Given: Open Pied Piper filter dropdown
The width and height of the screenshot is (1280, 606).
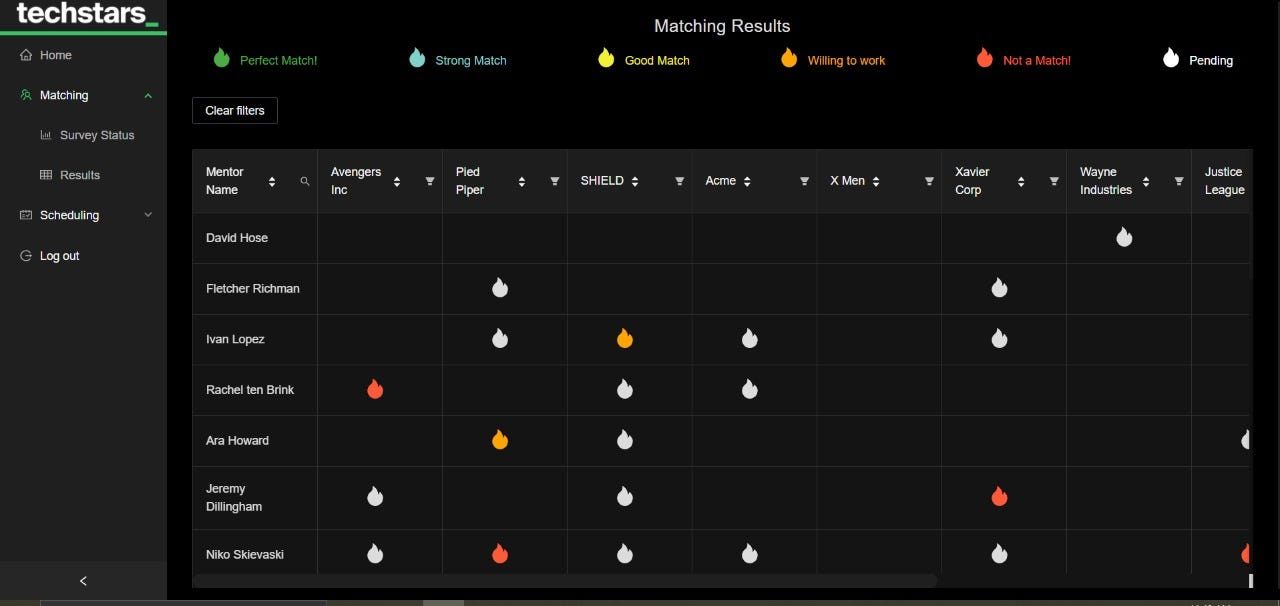Looking at the screenshot, I should [555, 181].
